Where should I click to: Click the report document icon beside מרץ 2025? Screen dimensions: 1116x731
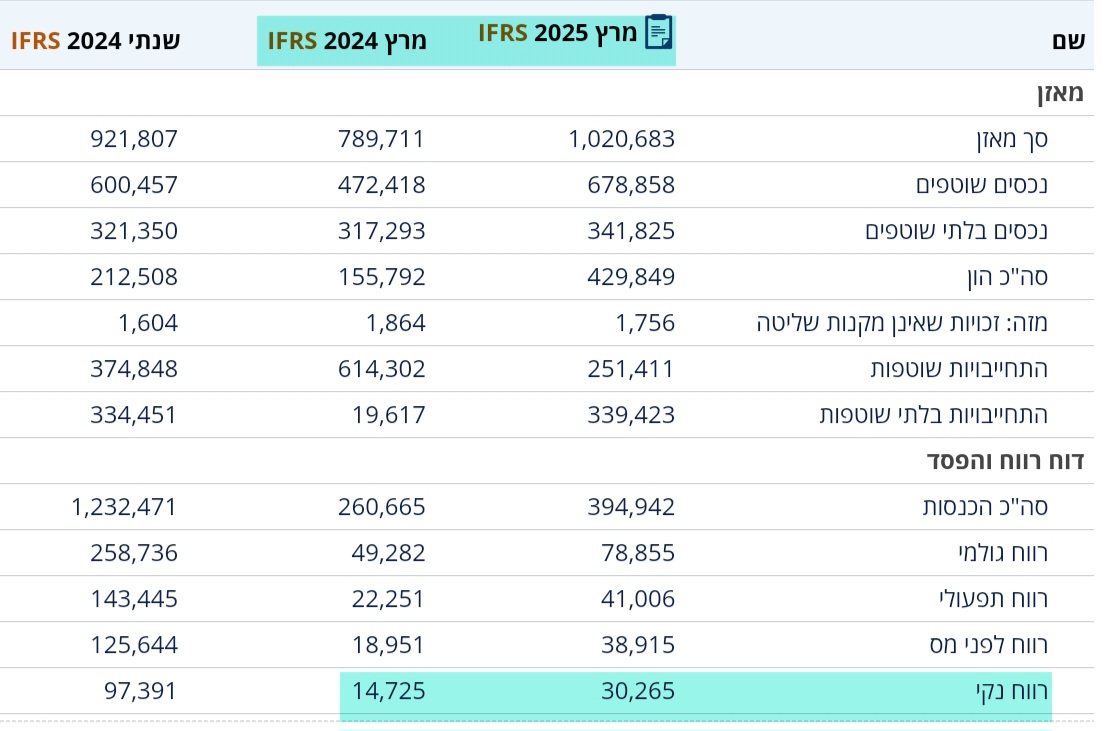(658, 33)
